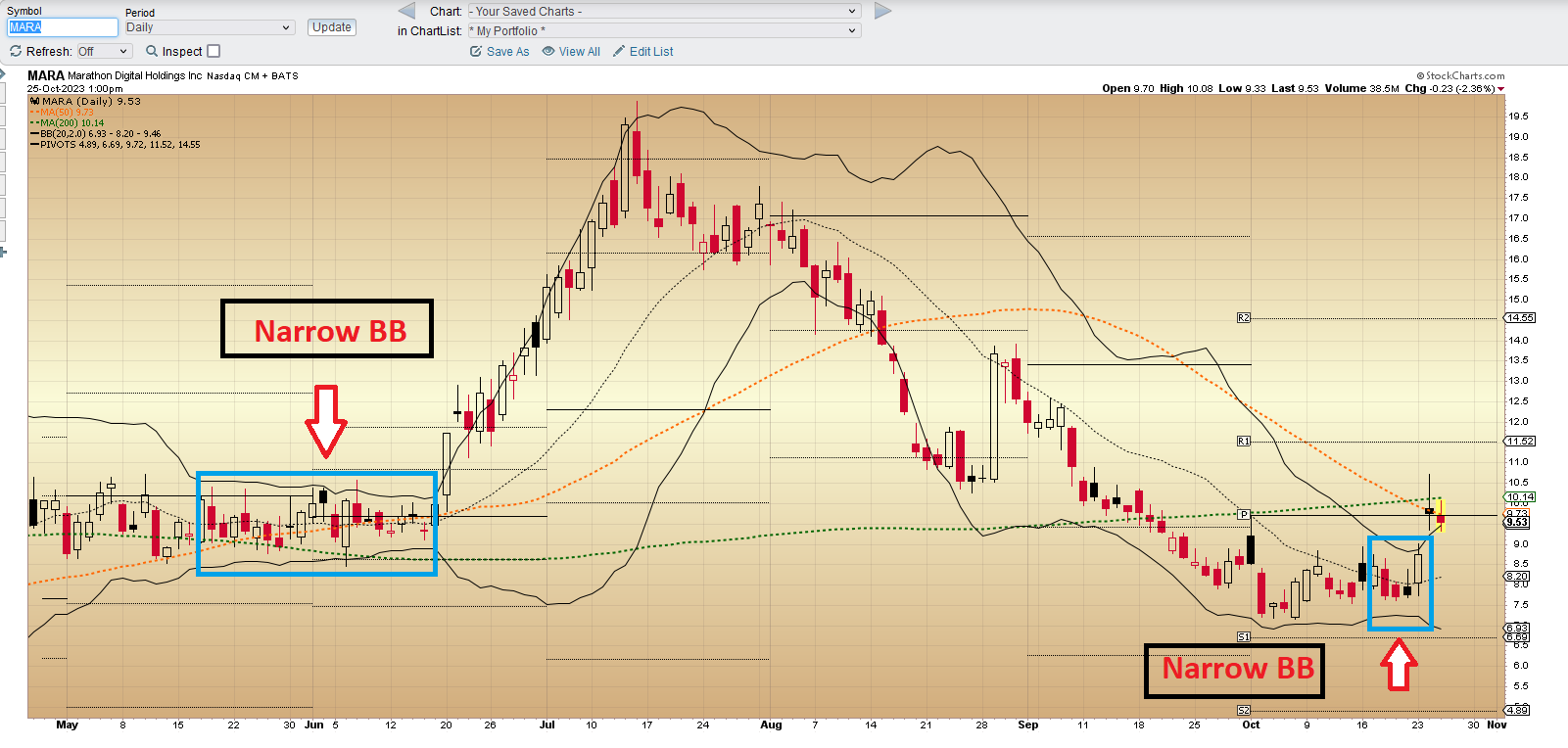Click the Save As link
Viewport: 1568px width, 748px height.
[x=507, y=52]
